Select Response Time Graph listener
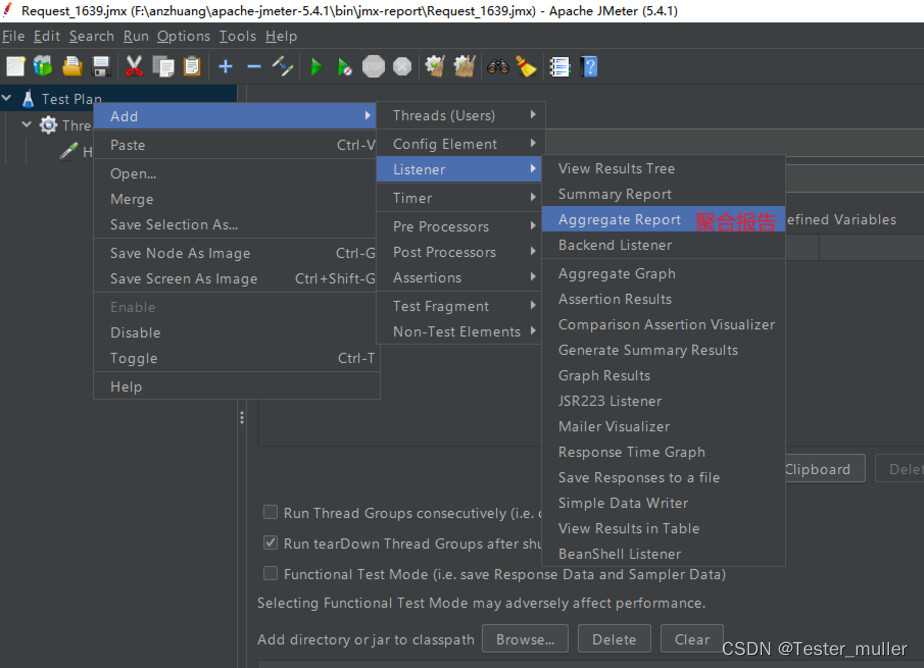Image resolution: width=924 pixels, height=668 pixels. click(664, 452)
